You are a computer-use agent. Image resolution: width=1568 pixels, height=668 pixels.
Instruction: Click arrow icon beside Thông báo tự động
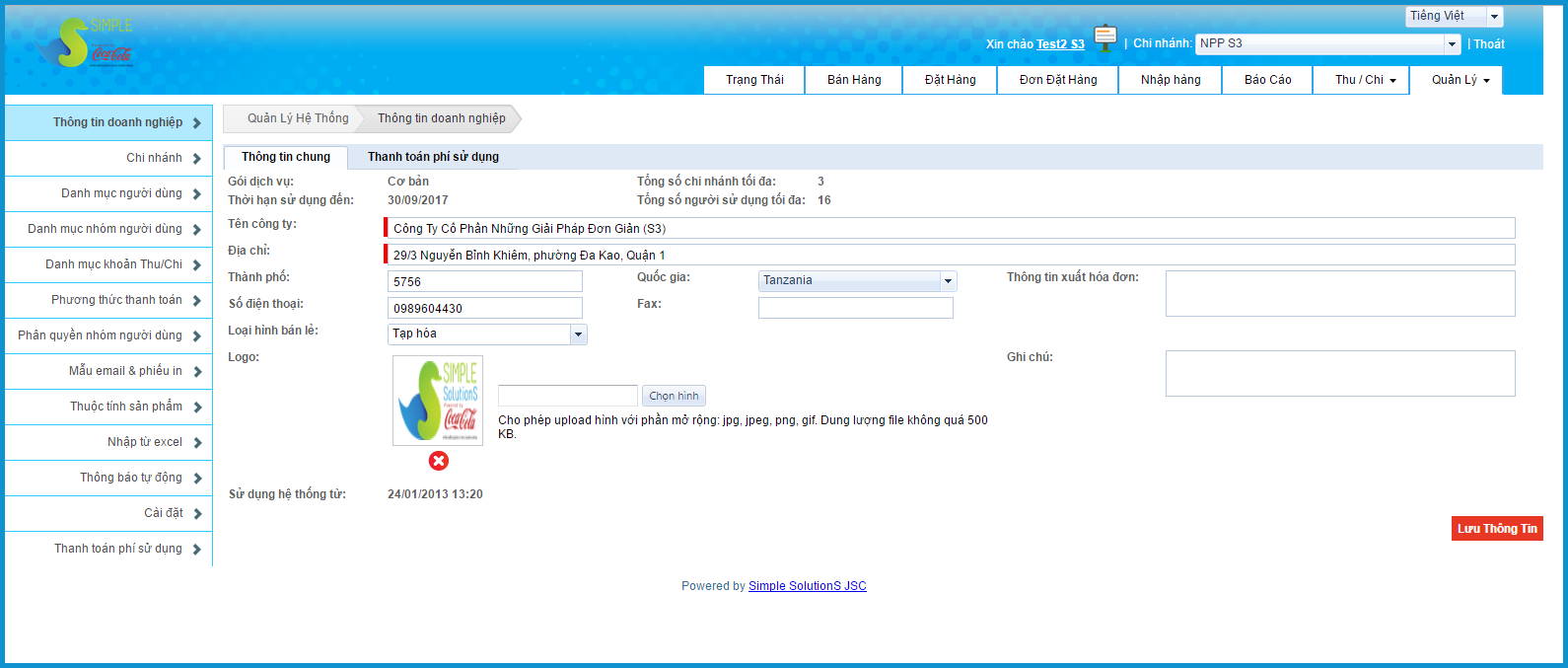pos(197,479)
